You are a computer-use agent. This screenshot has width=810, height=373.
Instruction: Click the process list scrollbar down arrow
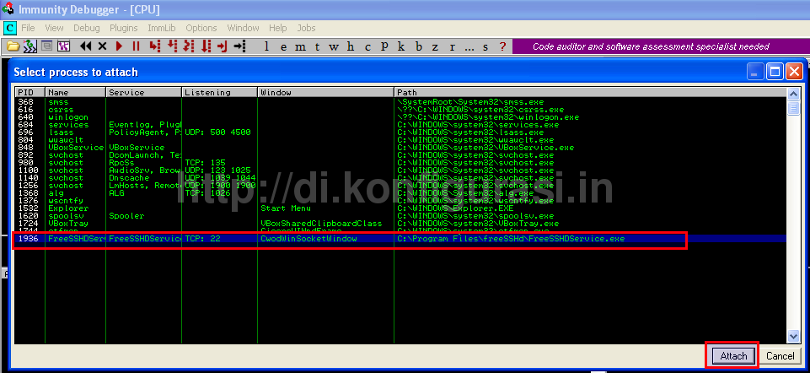(x=794, y=336)
